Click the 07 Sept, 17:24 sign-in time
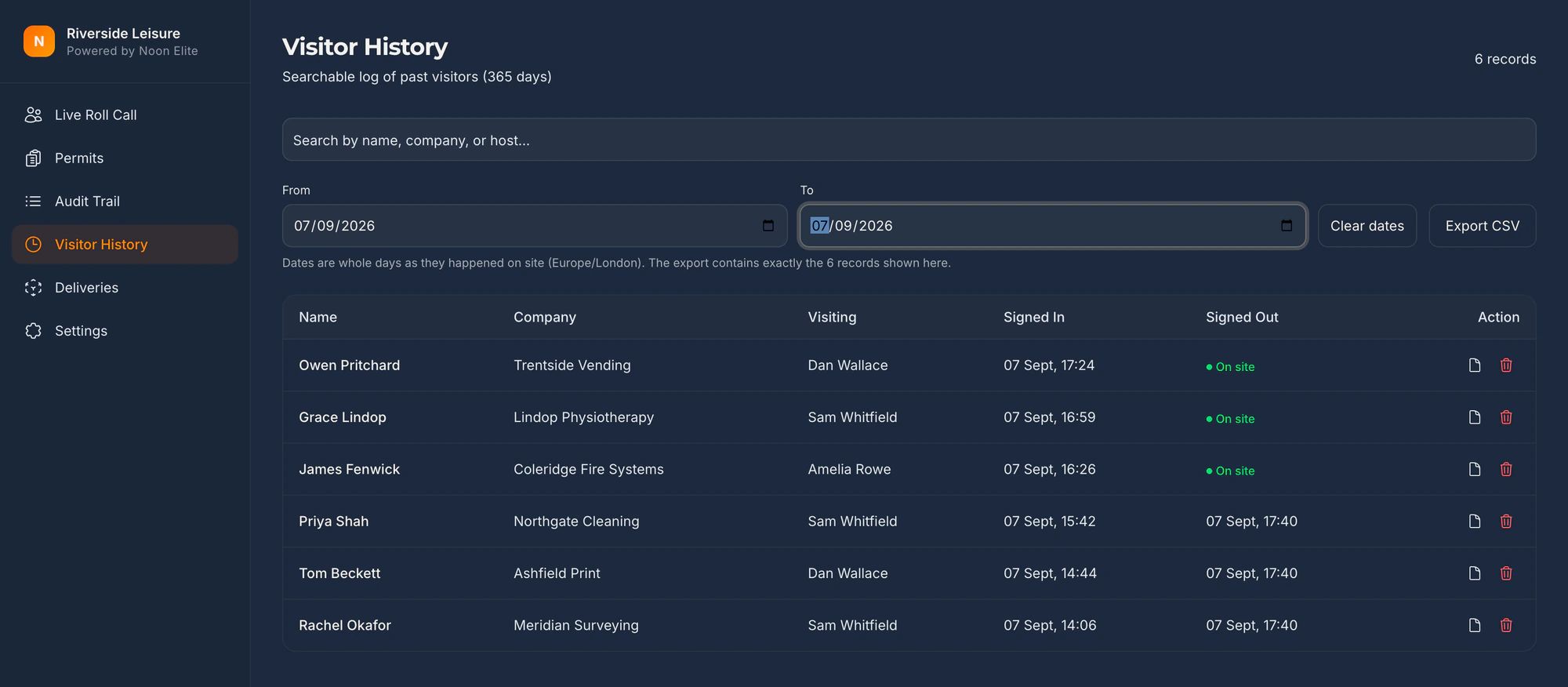 tap(1049, 365)
